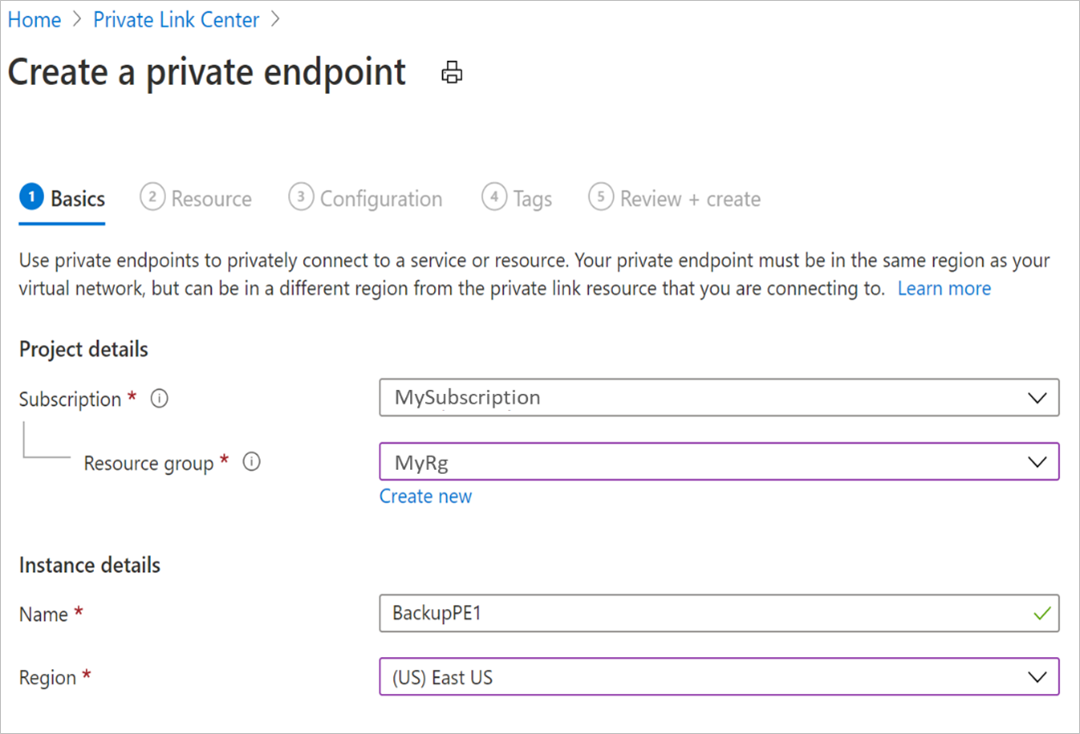Expand the Subscription dropdown arrow
Viewport: 1080px width, 734px height.
1037,398
